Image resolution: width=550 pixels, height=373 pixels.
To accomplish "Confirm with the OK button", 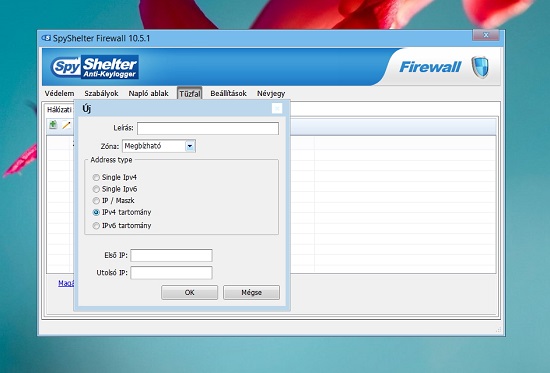I will pyautogui.click(x=189, y=292).
